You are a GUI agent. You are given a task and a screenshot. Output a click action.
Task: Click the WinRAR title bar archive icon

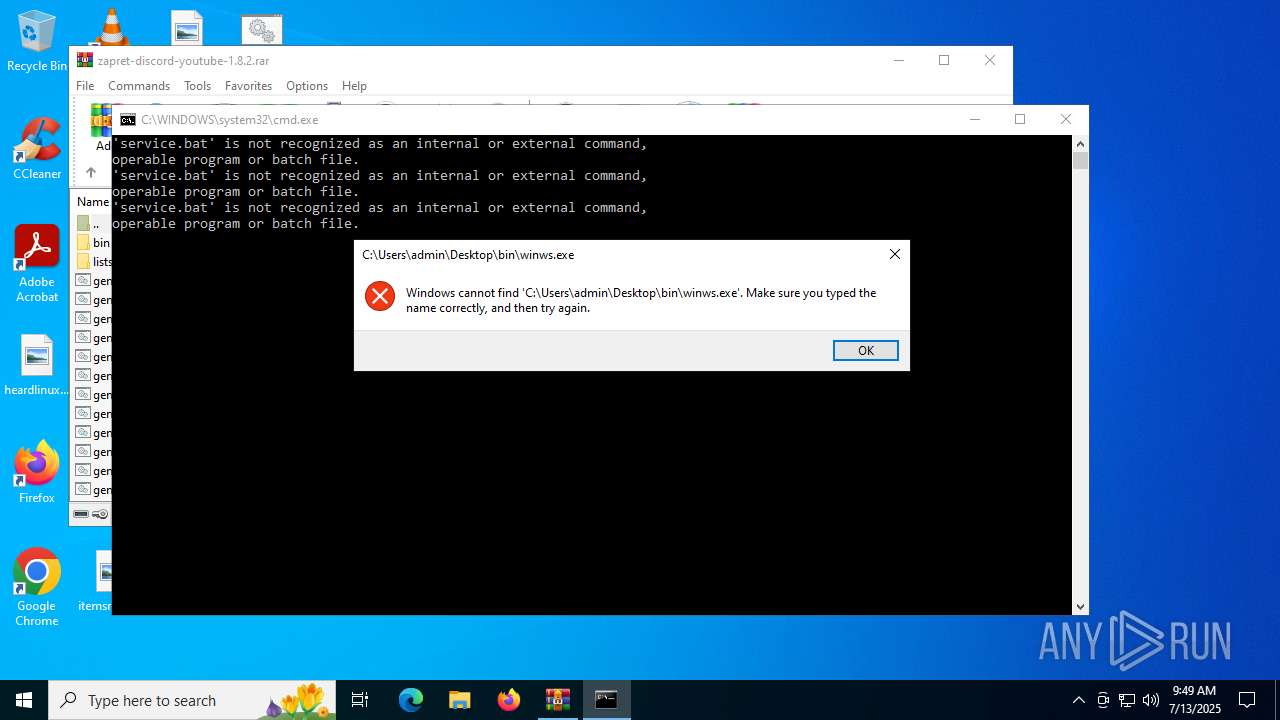click(x=85, y=61)
